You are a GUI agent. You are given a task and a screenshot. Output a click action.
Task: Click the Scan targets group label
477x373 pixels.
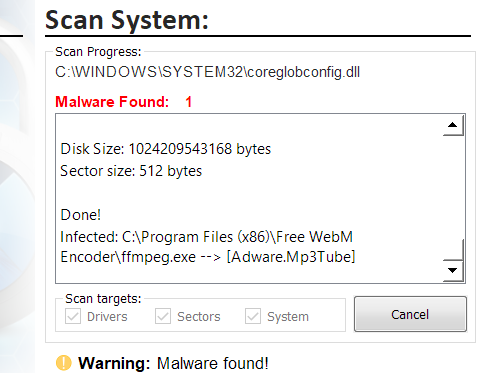pyautogui.click(x=103, y=299)
